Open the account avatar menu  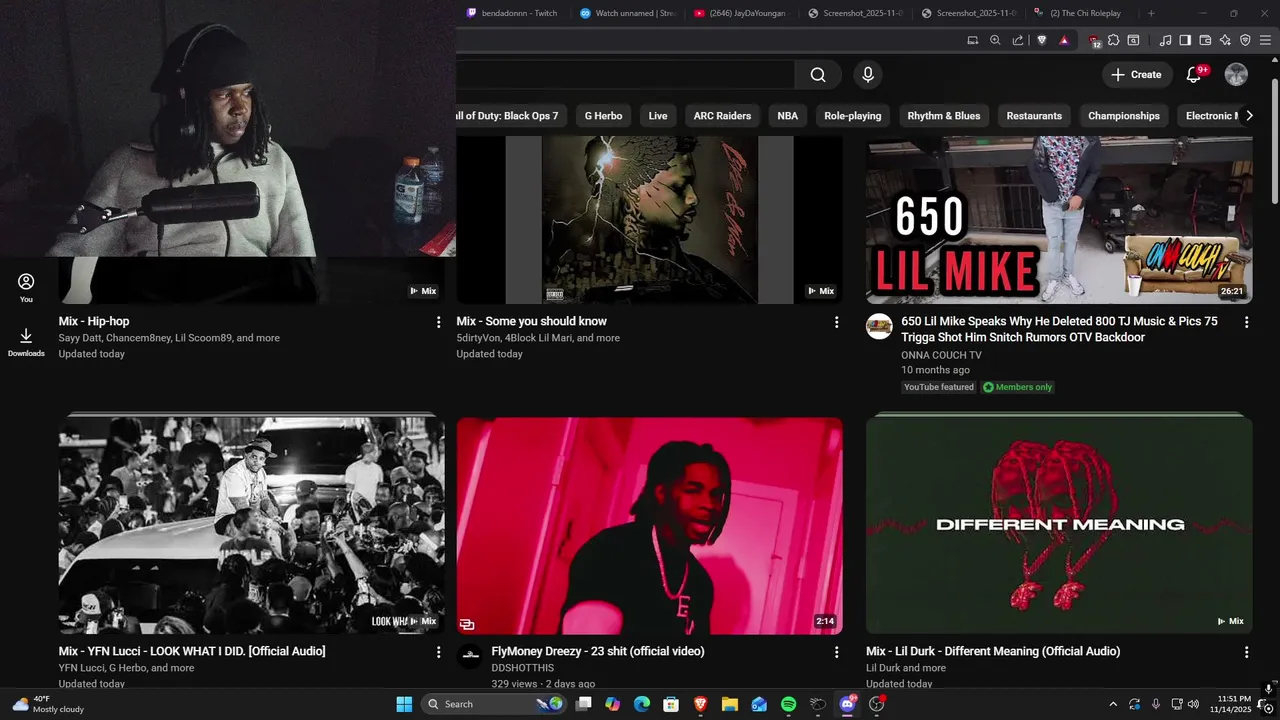coord(1236,75)
